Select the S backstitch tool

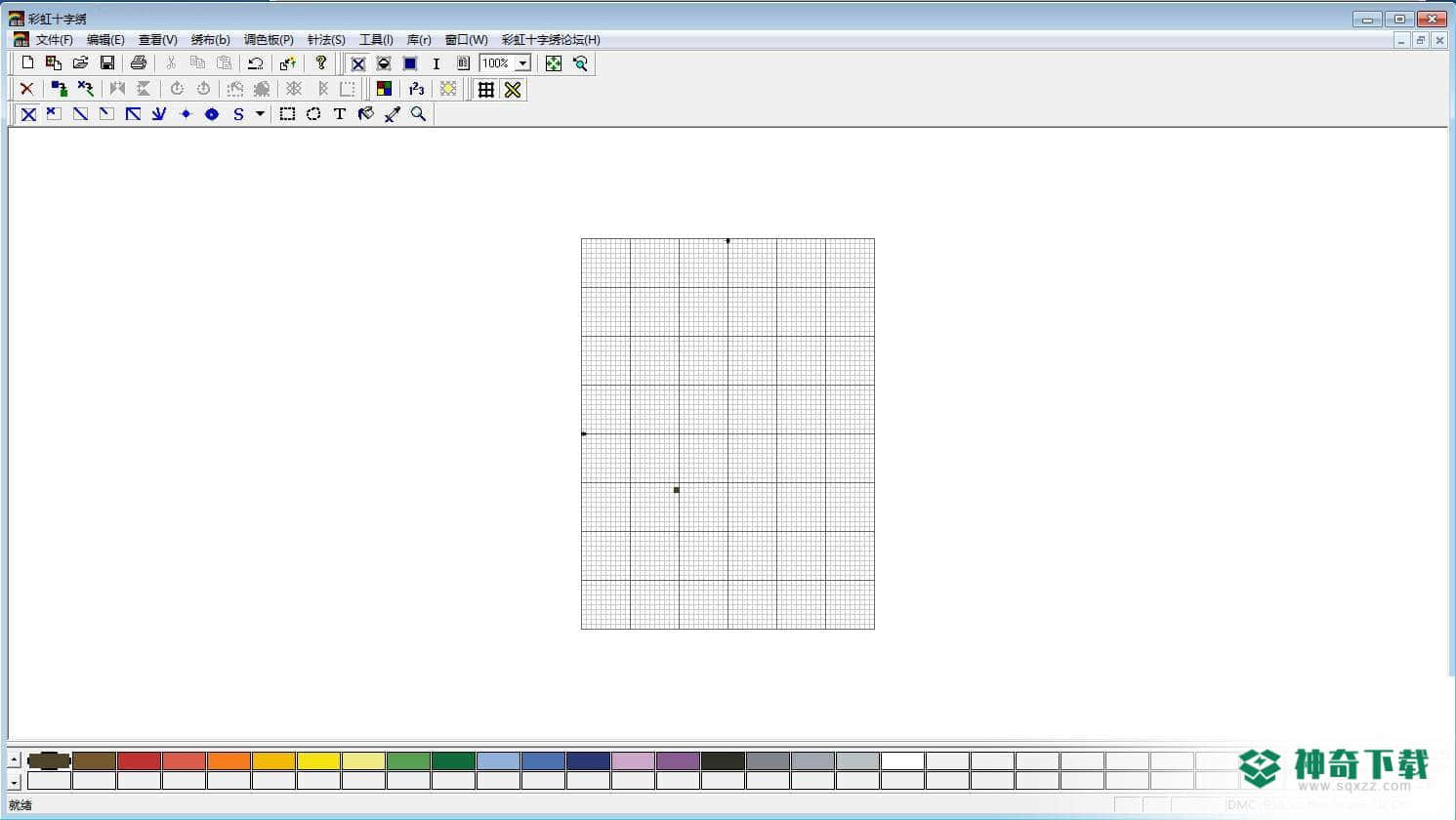click(x=238, y=114)
